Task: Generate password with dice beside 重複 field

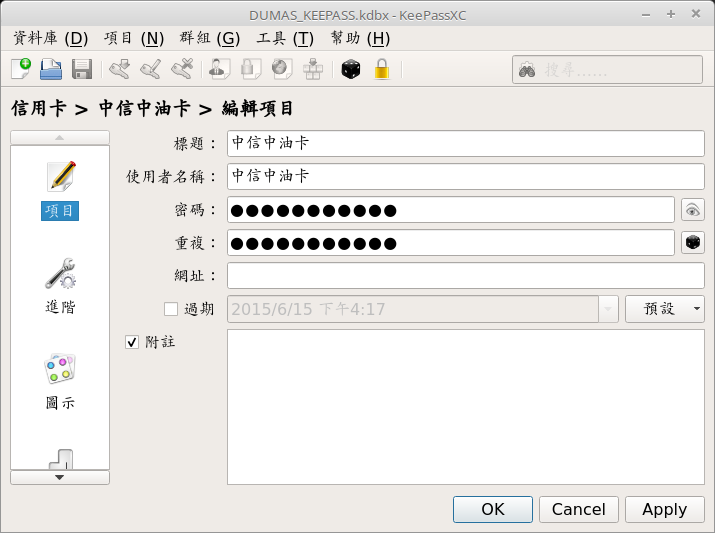Action: click(x=693, y=243)
